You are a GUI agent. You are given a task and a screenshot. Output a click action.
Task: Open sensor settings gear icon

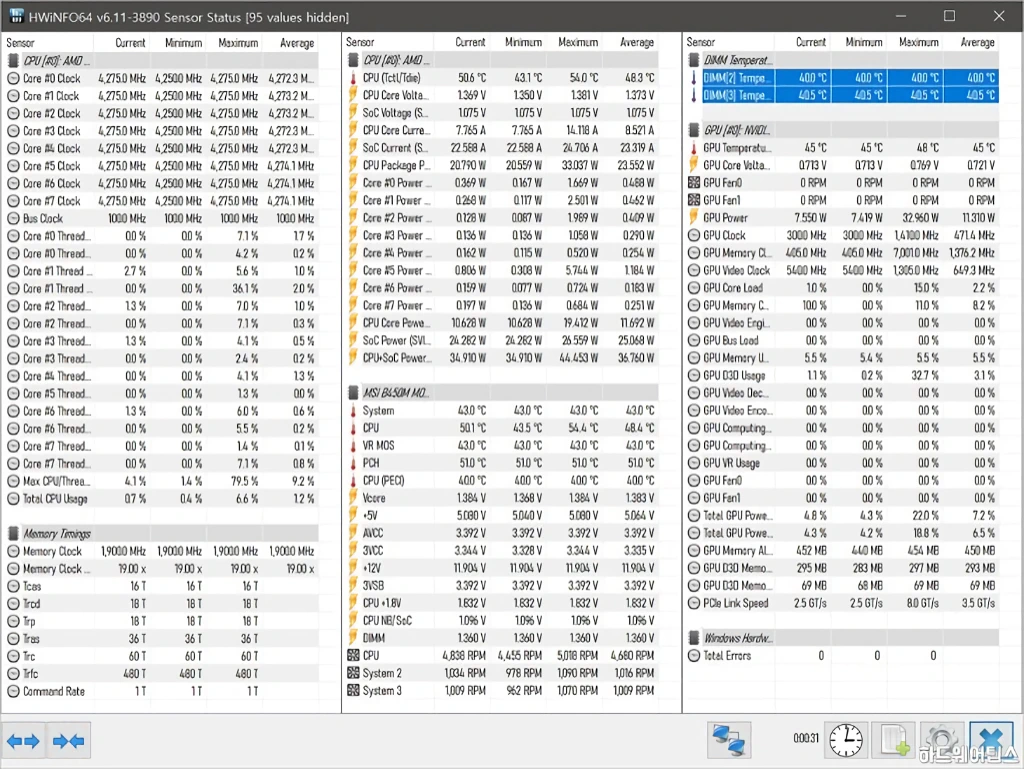[939, 741]
